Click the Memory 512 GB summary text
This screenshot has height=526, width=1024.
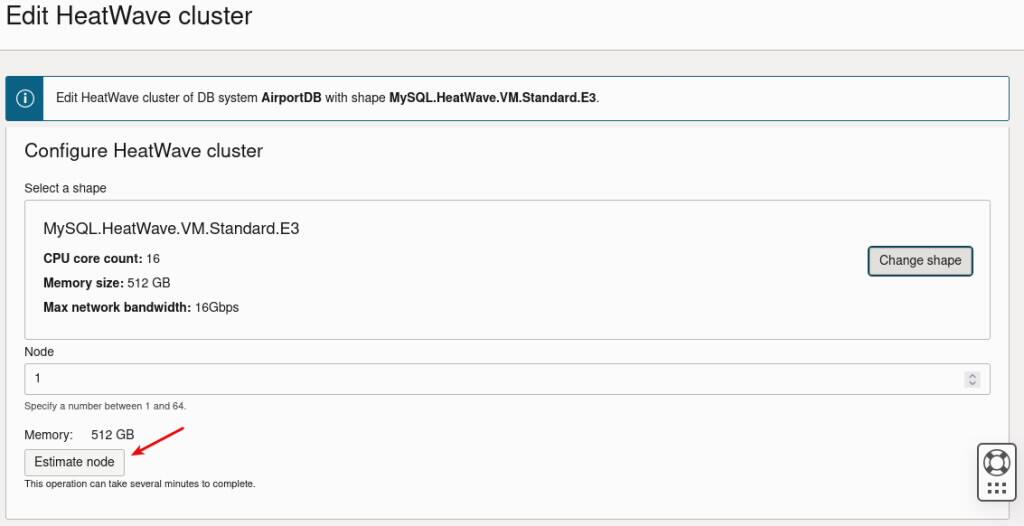tap(80, 435)
